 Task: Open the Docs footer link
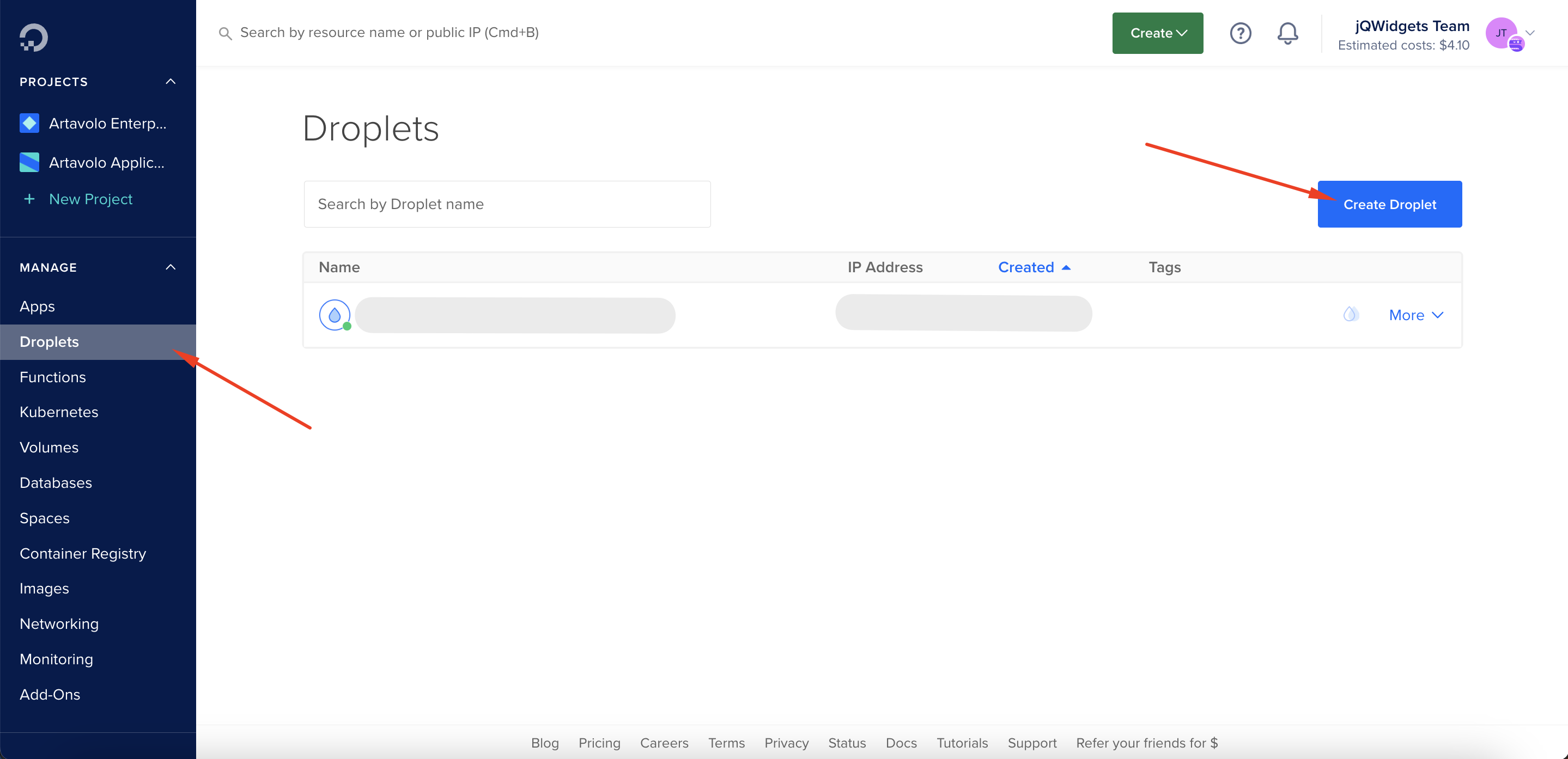(x=901, y=743)
